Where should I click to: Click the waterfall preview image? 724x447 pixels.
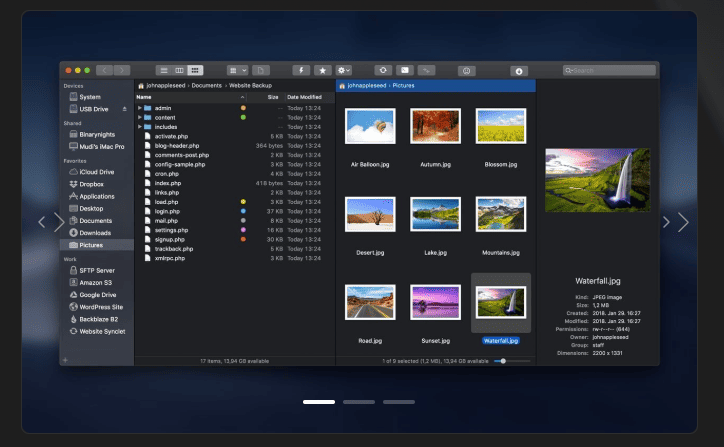(597, 180)
